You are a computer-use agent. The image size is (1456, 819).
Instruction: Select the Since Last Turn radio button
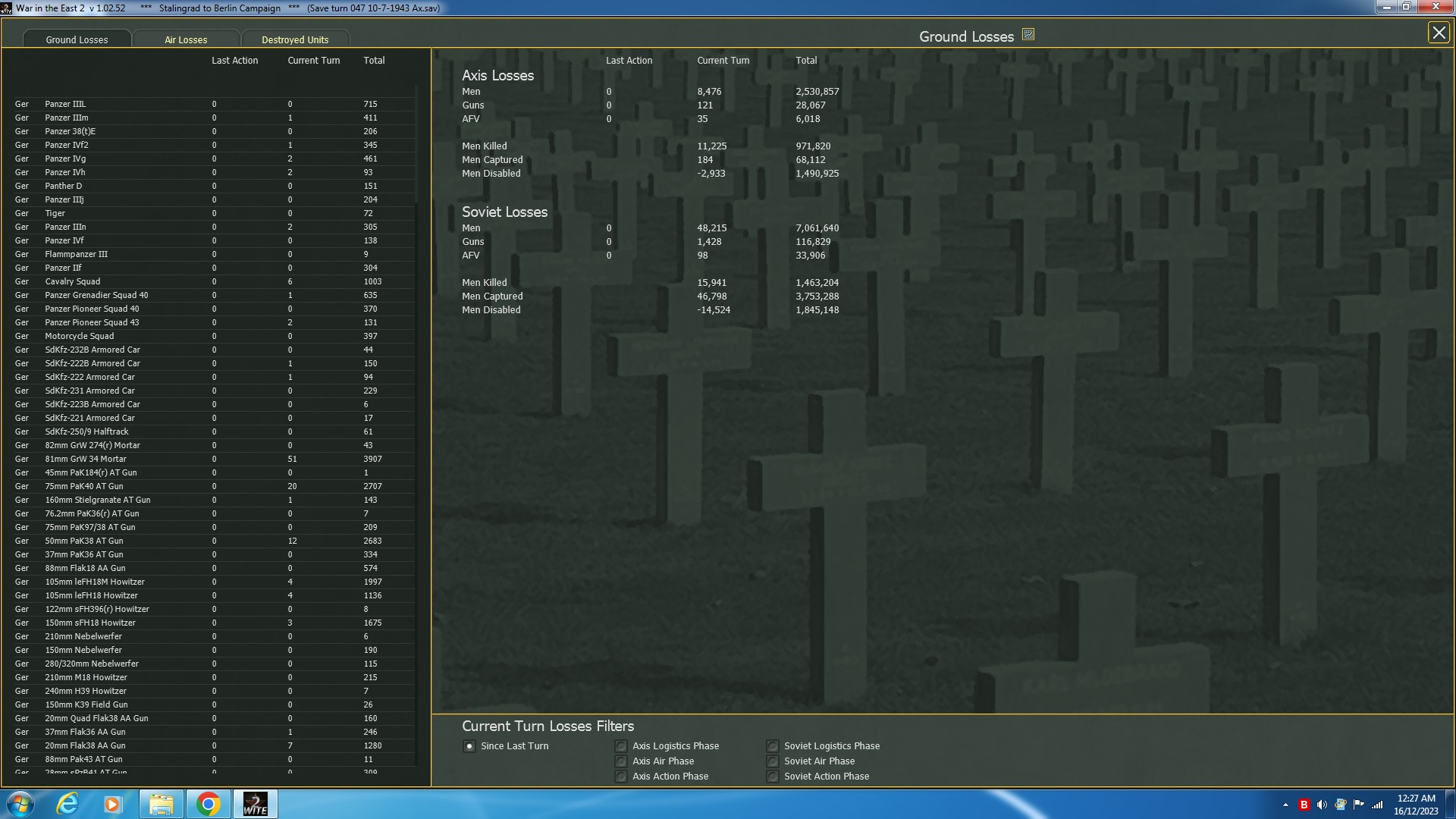tap(469, 746)
